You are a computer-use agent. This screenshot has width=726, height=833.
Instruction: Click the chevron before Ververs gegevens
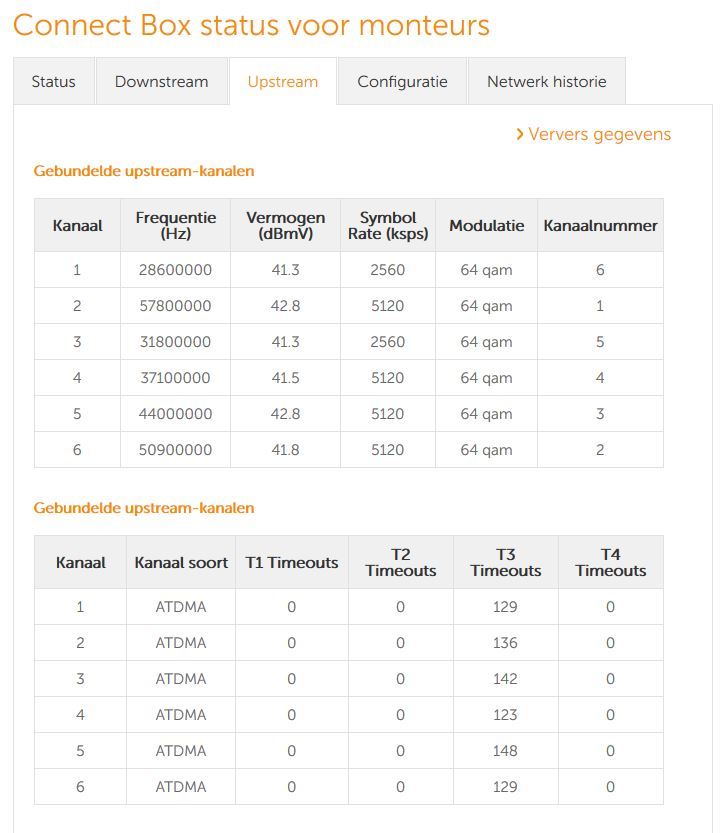click(520, 134)
